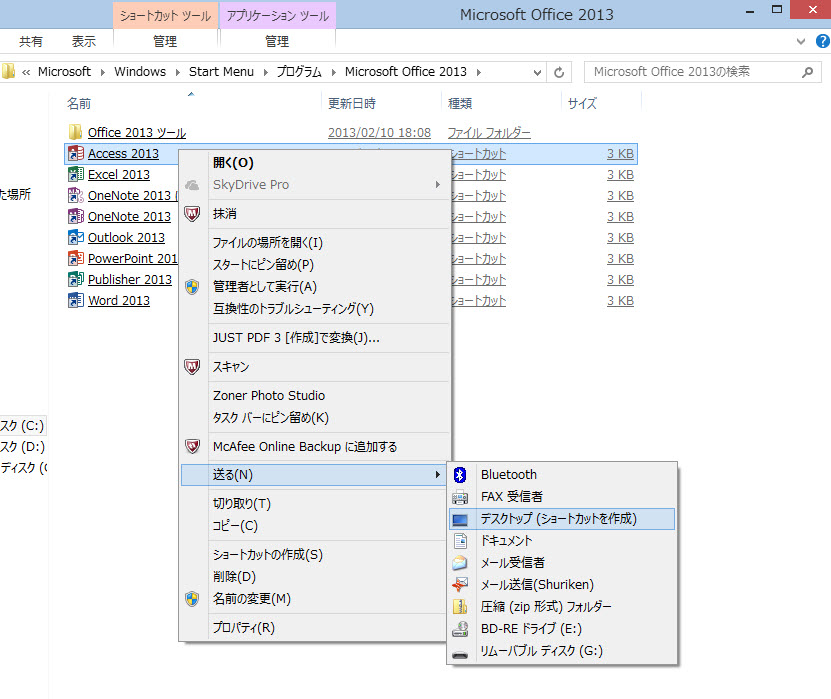Viewport: 831px width, 699px height.
Task: Click the プログラム breadcrumb segment
Action: coord(299,72)
